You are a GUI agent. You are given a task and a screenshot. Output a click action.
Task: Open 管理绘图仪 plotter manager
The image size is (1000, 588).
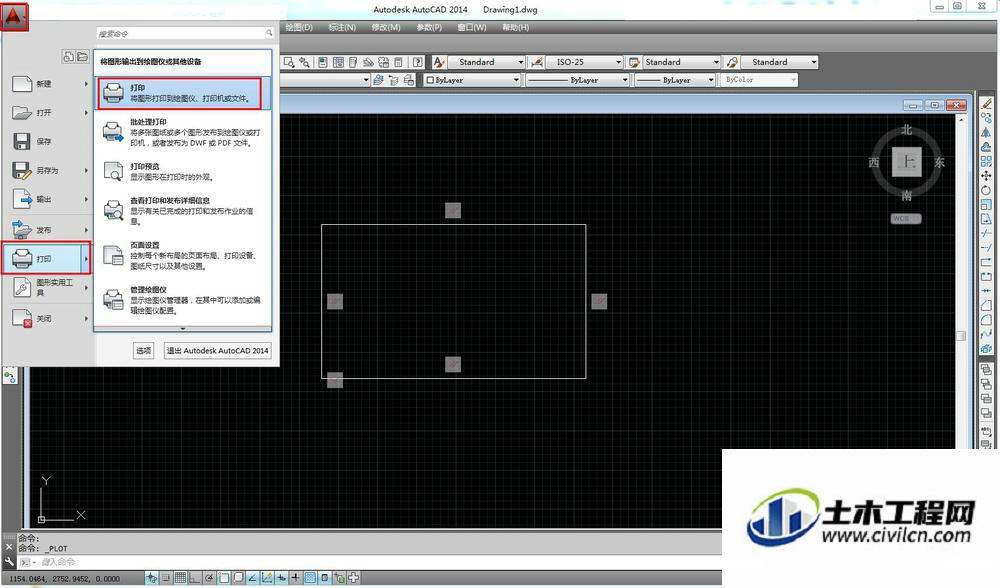pos(182,300)
